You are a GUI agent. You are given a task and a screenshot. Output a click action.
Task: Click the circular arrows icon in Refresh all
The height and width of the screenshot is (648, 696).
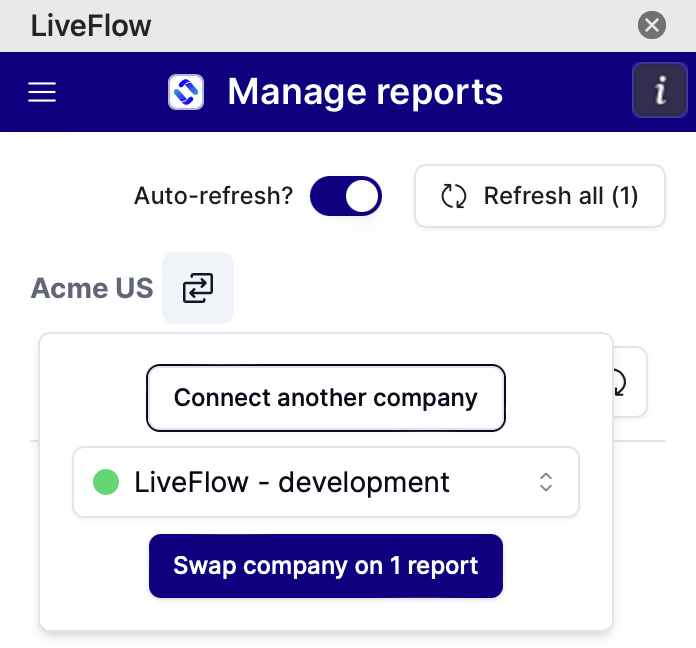(x=454, y=196)
